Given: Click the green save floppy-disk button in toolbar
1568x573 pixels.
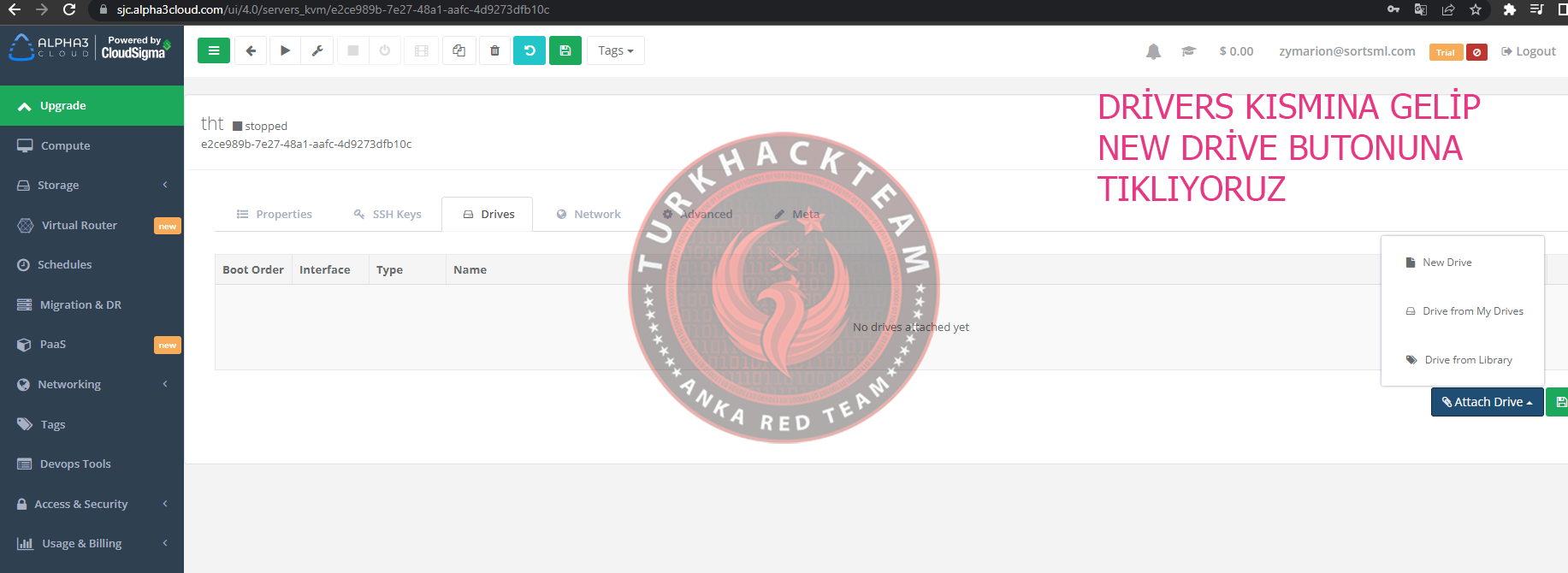Looking at the screenshot, I should coord(565,50).
